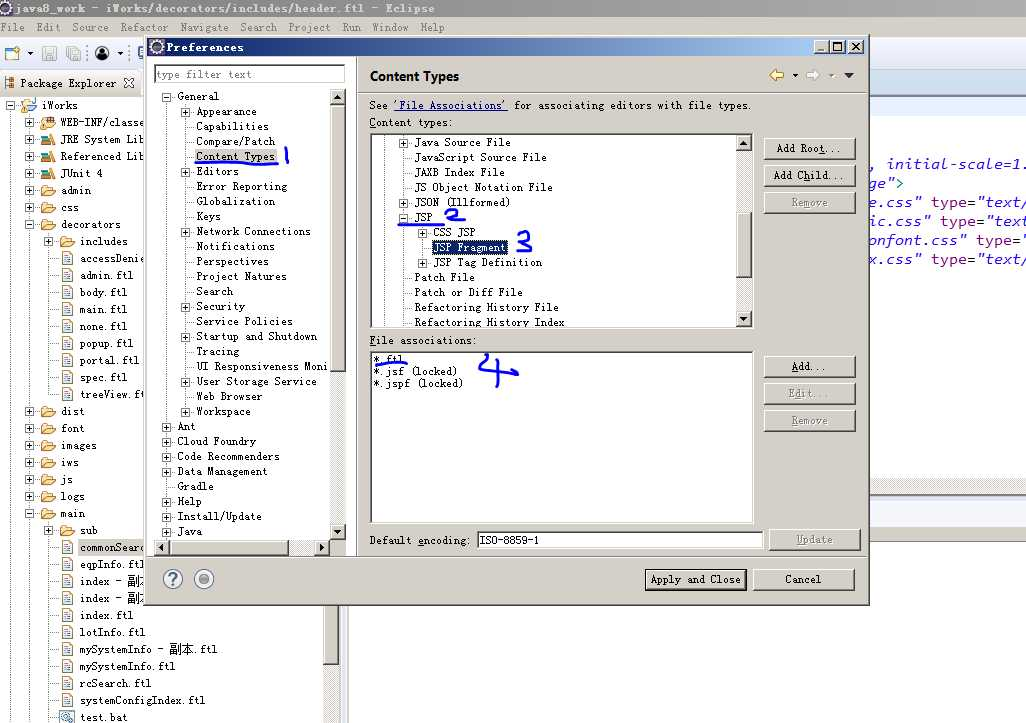Viewport: 1026px width, 723px height.
Task: Open the 'File Associations' link
Action: tap(450, 105)
